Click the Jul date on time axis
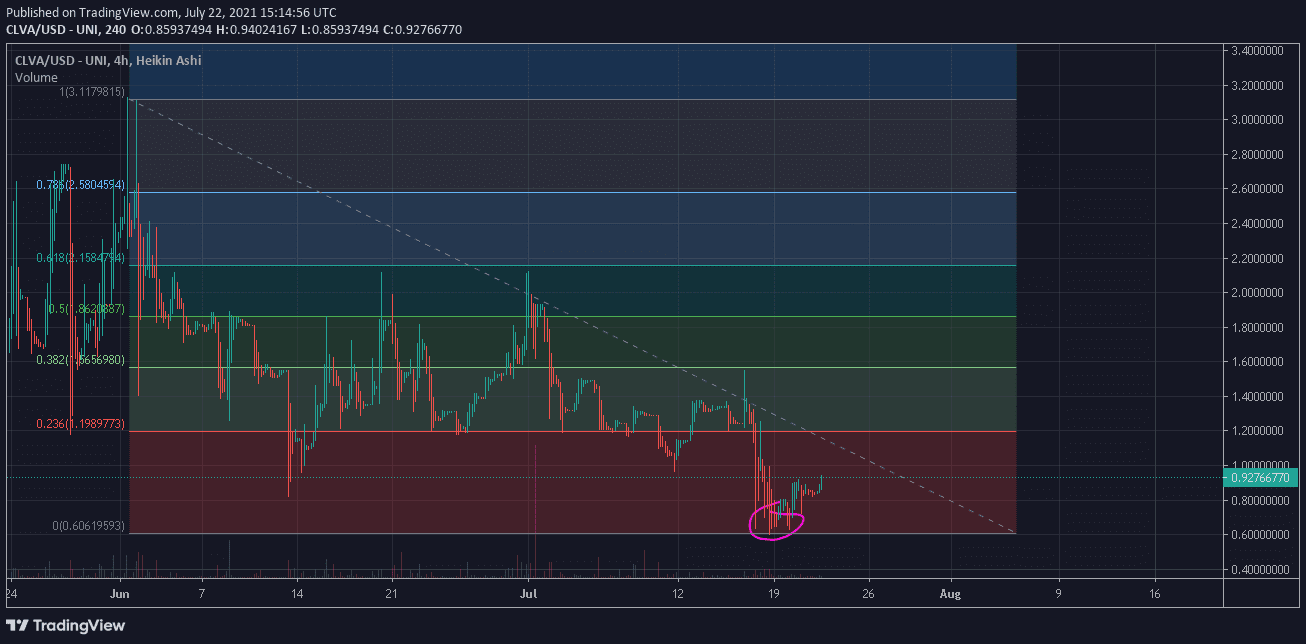 tap(527, 593)
